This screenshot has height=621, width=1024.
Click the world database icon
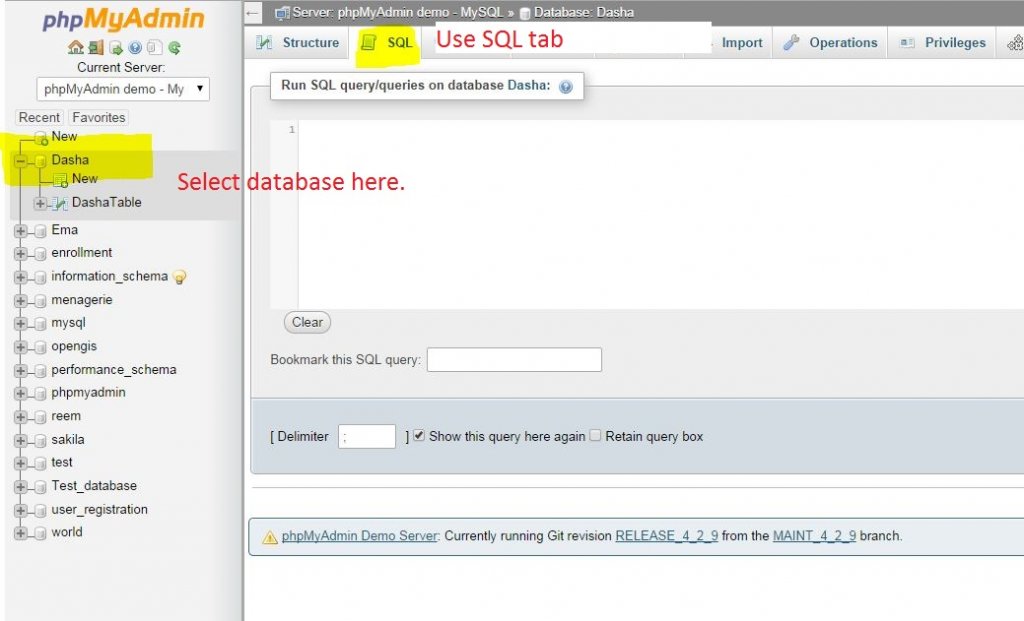(40, 533)
